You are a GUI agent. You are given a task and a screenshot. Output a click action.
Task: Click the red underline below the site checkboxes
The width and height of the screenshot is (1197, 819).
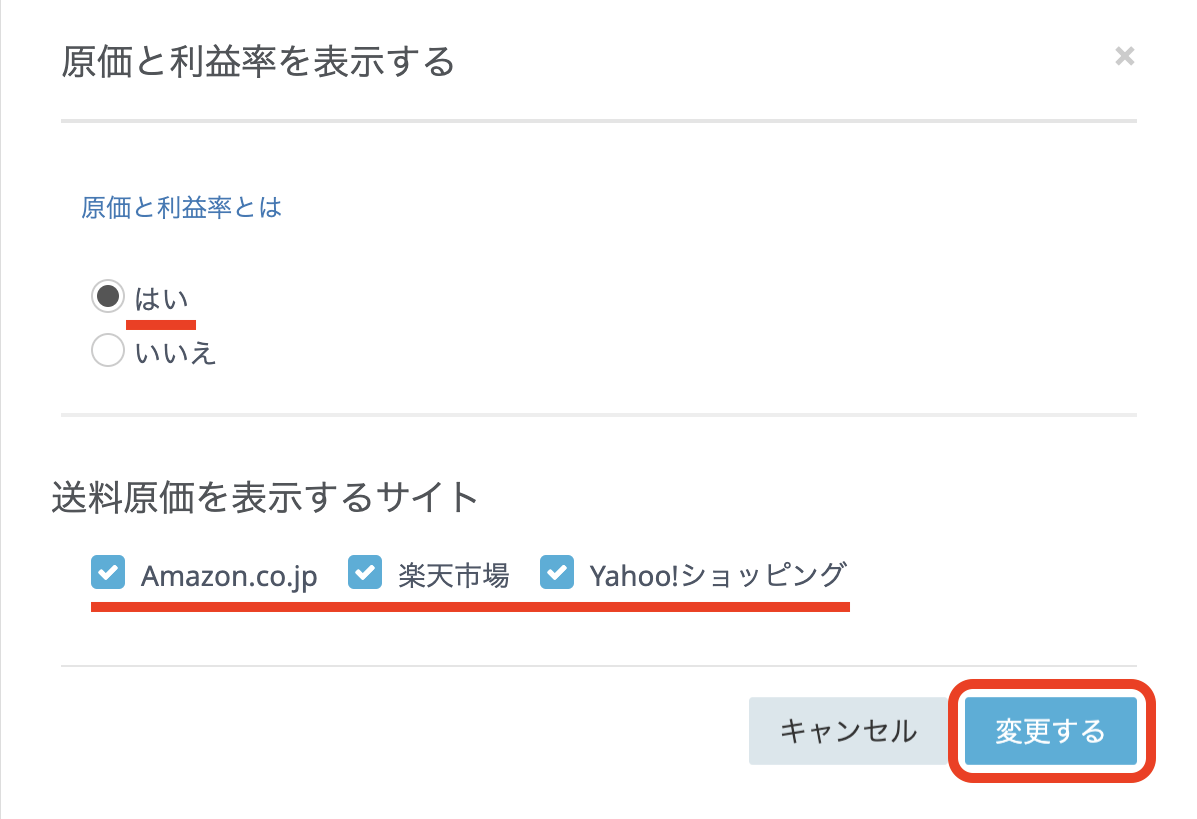point(470,606)
